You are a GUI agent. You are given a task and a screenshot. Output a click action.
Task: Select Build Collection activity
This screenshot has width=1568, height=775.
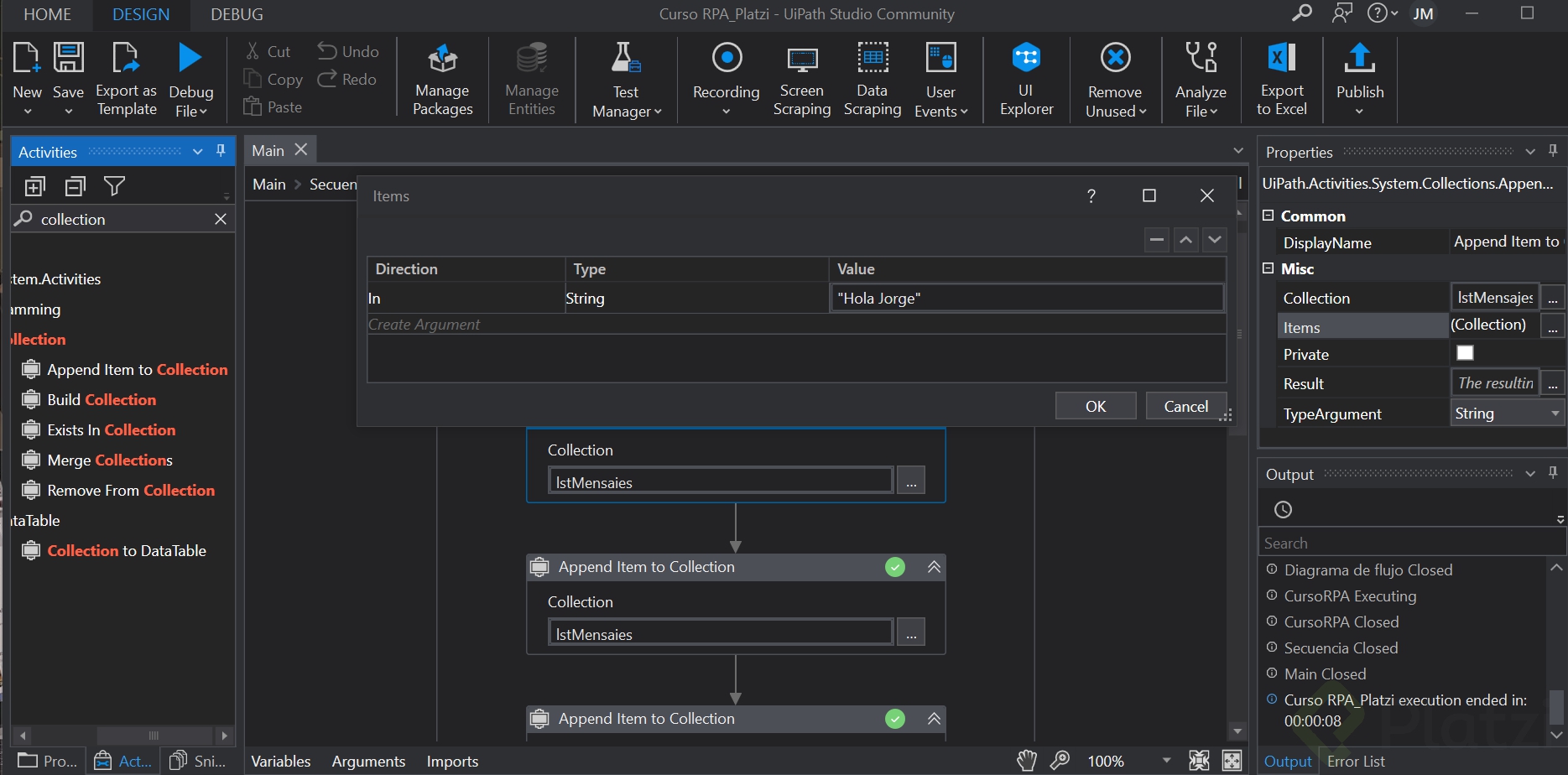102,399
